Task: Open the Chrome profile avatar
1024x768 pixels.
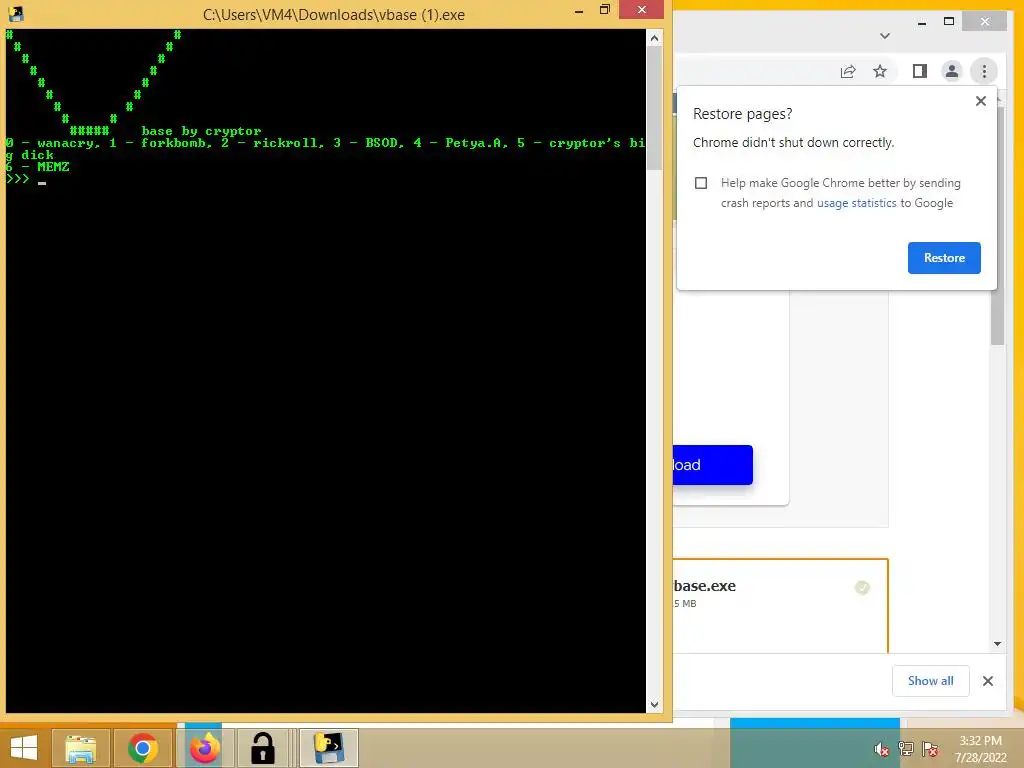Action: 952,71
